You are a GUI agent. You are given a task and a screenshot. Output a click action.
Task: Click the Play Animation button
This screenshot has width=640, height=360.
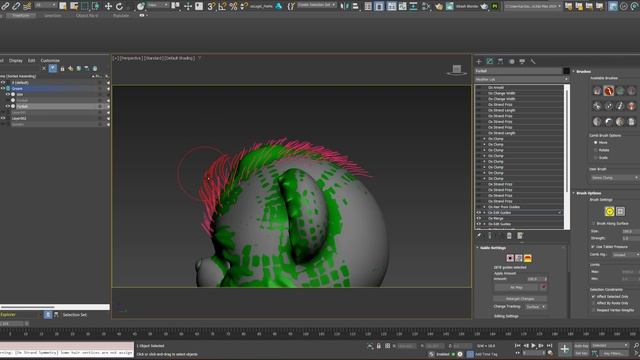pyautogui.click(x=533, y=346)
